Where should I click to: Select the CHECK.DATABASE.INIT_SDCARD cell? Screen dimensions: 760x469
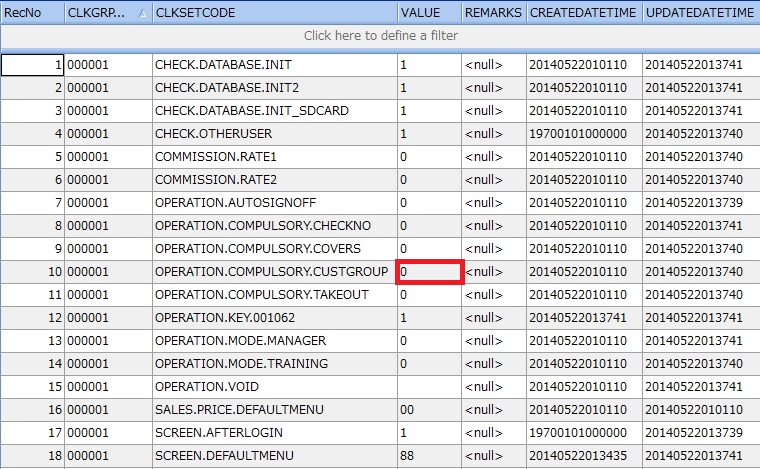(272, 111)
